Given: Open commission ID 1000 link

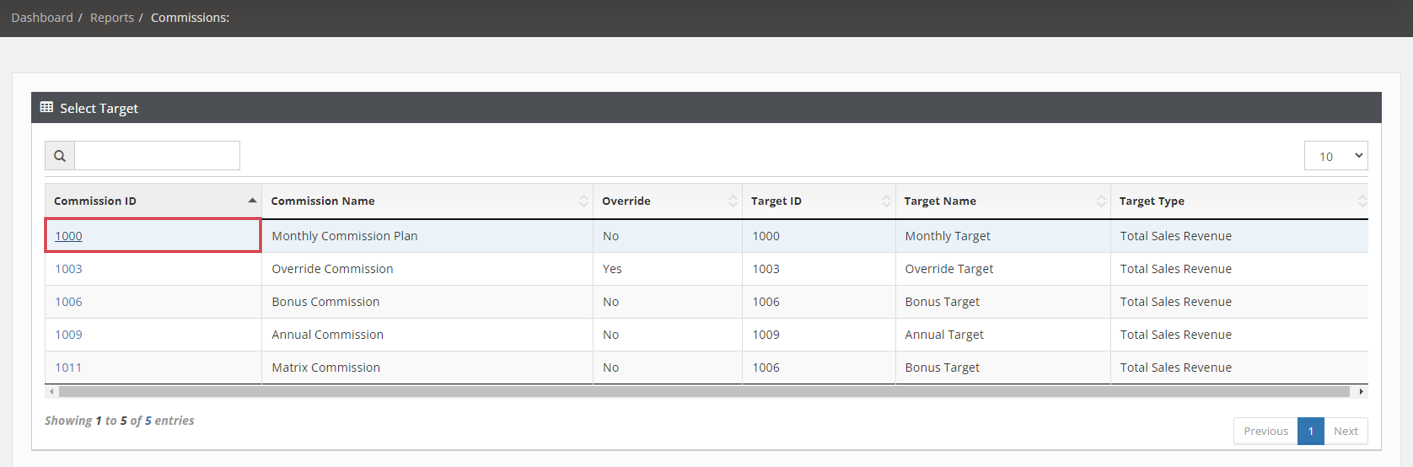Looking at the screenshot, I should [x=69, y=236].
